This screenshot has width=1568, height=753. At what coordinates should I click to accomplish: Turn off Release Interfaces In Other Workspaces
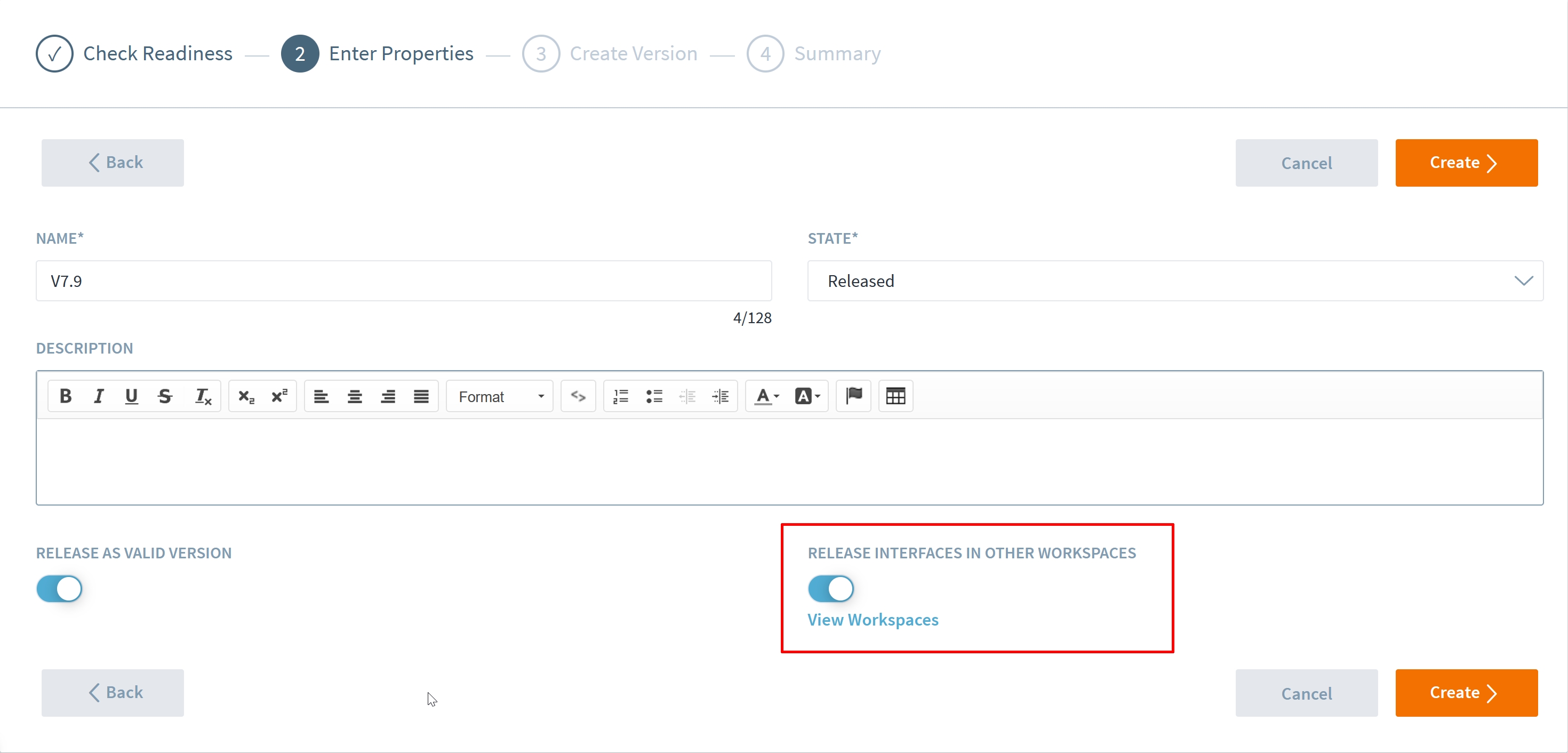tap(830, 589)
